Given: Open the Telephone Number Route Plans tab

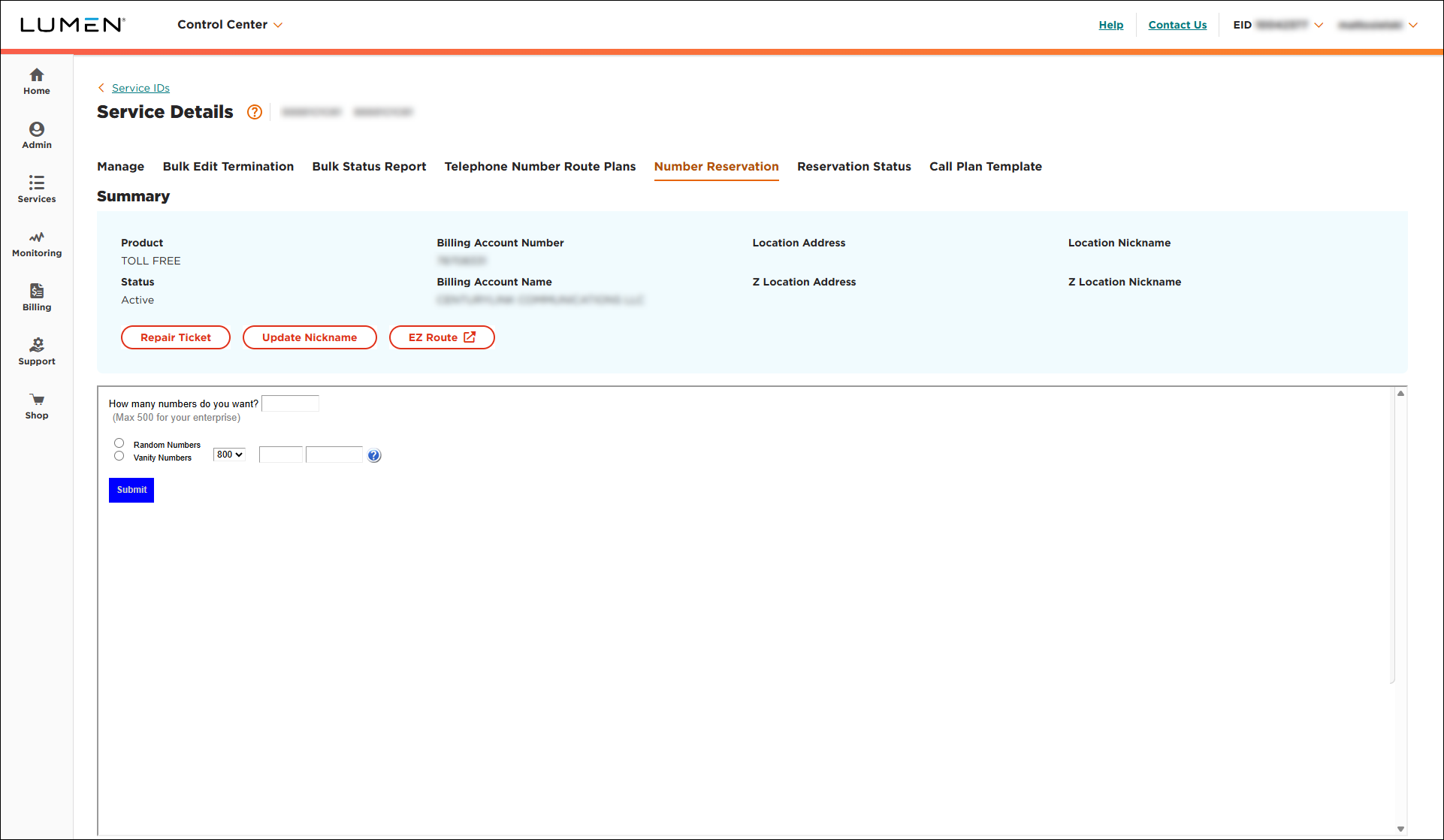Looking at the screenshot, I should 539,166.
